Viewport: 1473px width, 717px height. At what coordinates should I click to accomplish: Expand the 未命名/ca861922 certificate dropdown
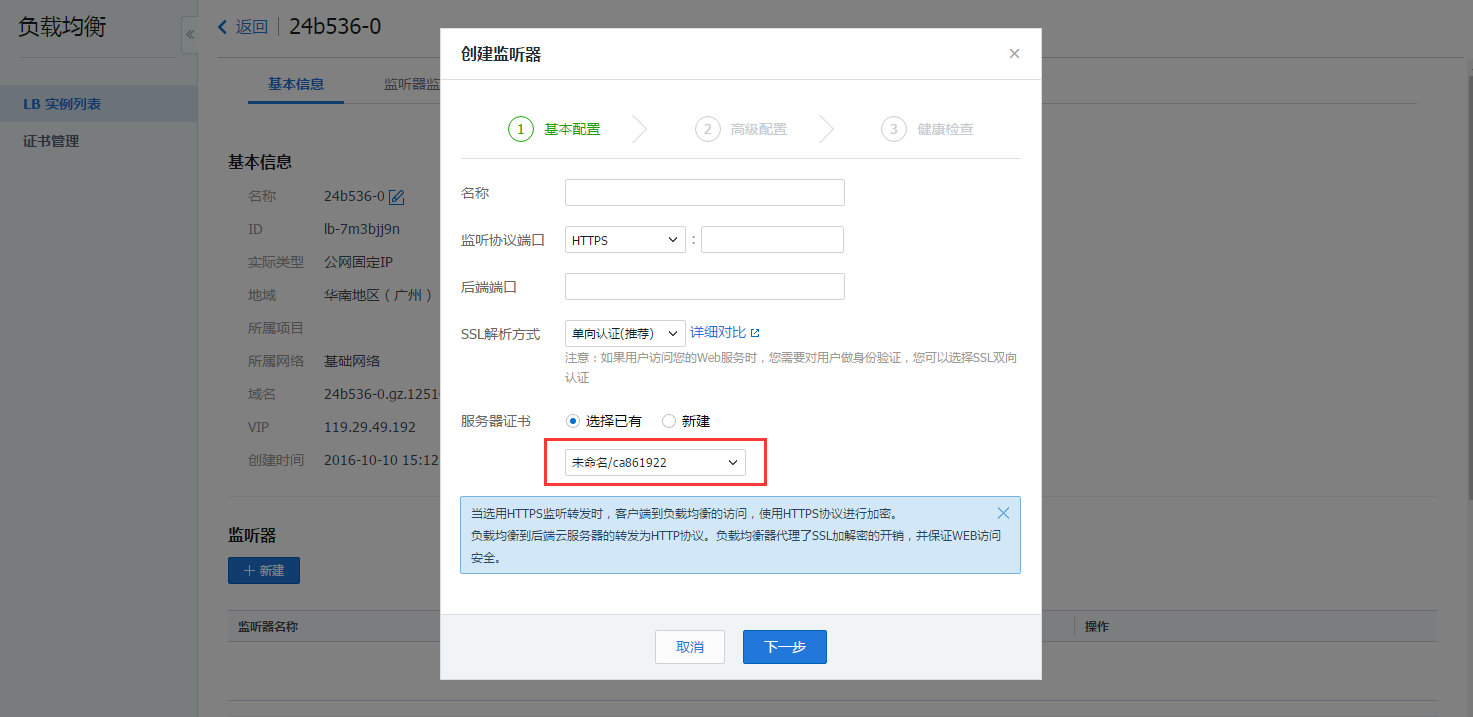click(655, 462)
